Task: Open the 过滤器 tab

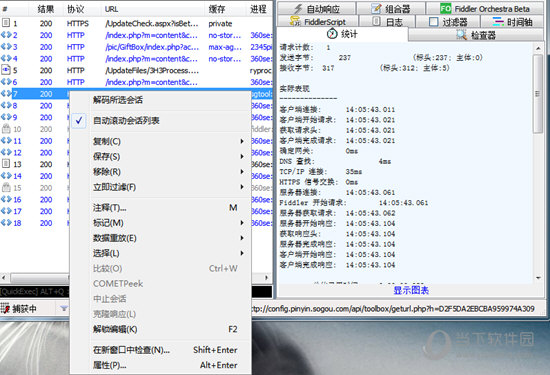Action: click(x=448, y=22)
